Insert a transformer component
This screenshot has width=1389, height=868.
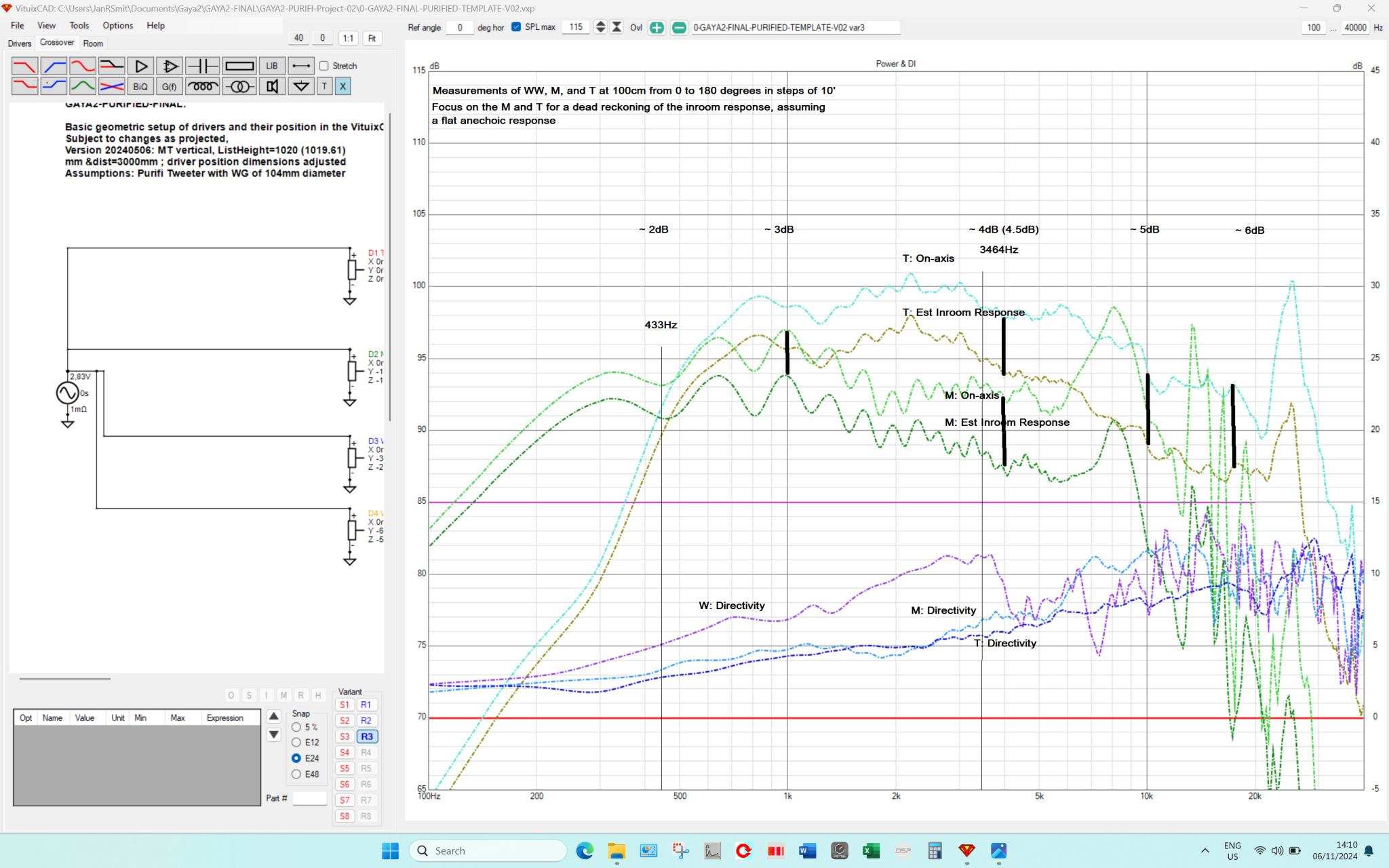[x=239, y=86]
